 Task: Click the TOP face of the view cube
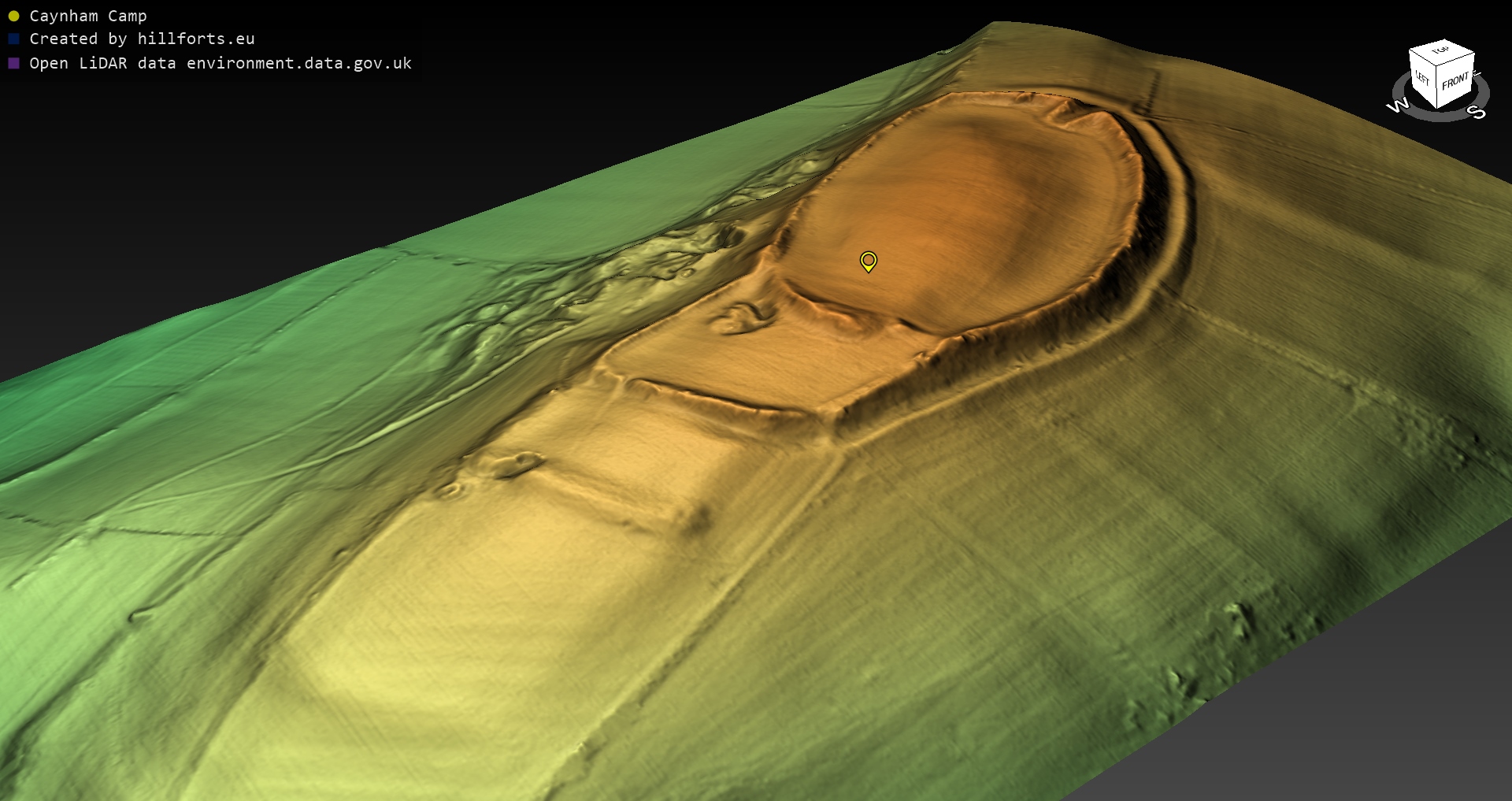point(1441,52)
